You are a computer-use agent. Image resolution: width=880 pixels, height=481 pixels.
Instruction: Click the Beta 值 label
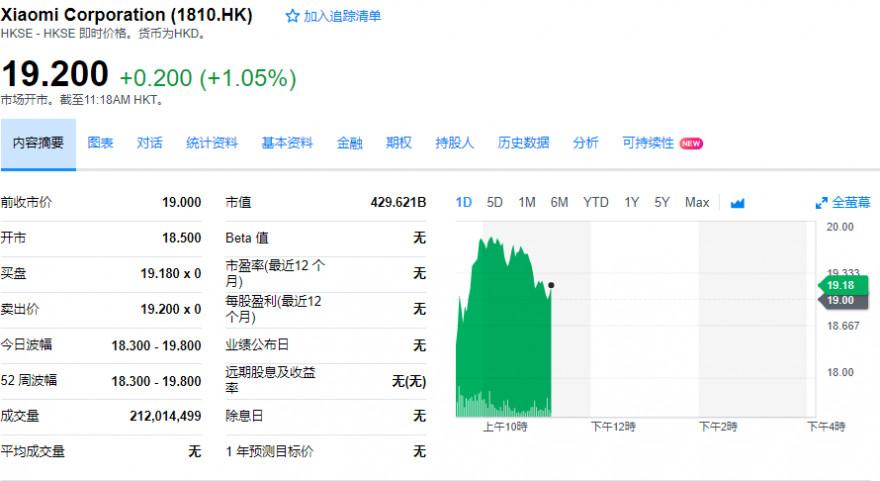[x=247, y=238]
